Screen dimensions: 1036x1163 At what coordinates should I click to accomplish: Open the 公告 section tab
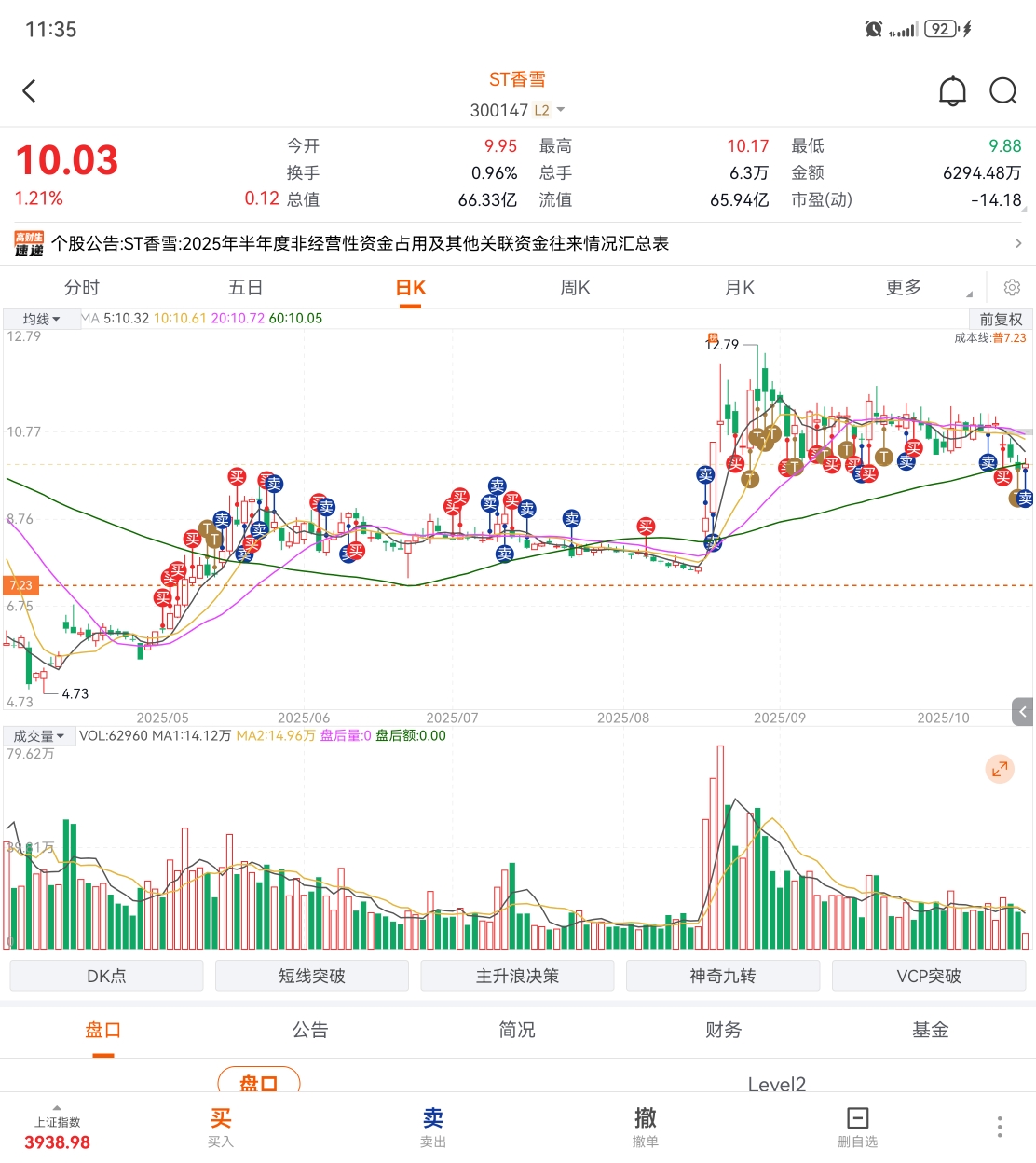click(310, 1030)
